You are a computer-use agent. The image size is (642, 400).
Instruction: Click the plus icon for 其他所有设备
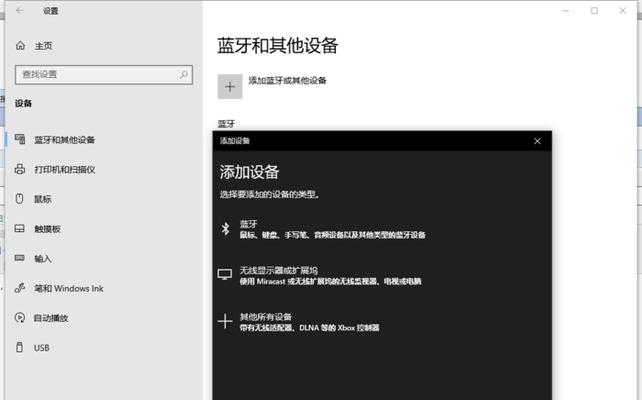(225, 321)
